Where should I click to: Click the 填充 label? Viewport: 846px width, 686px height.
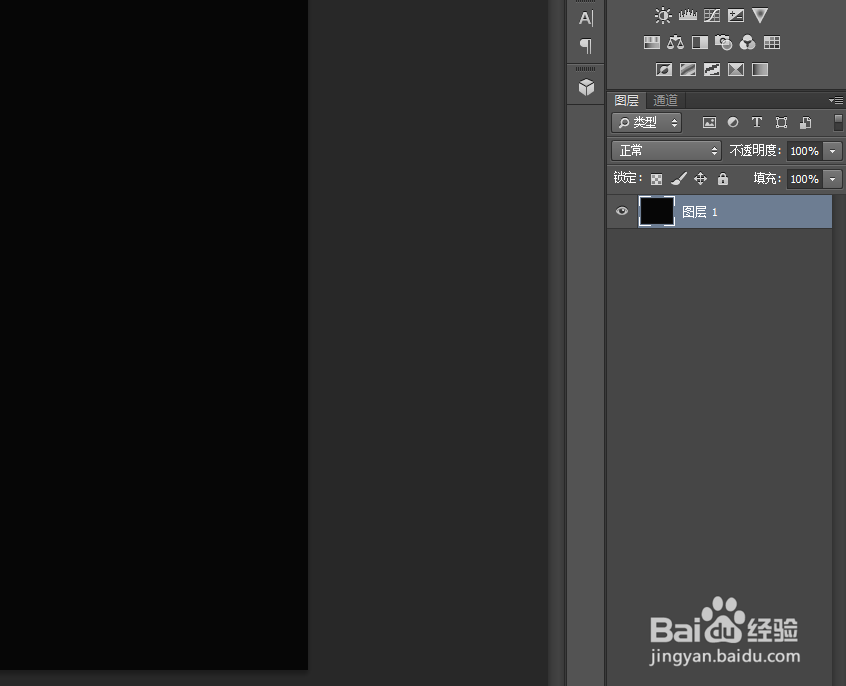[767, 178]
